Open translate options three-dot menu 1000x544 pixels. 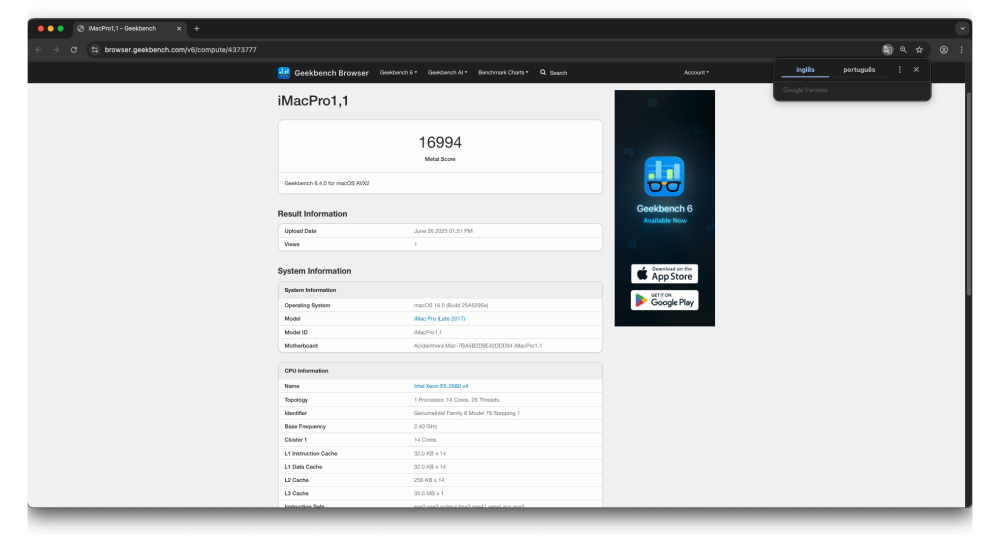900,70
